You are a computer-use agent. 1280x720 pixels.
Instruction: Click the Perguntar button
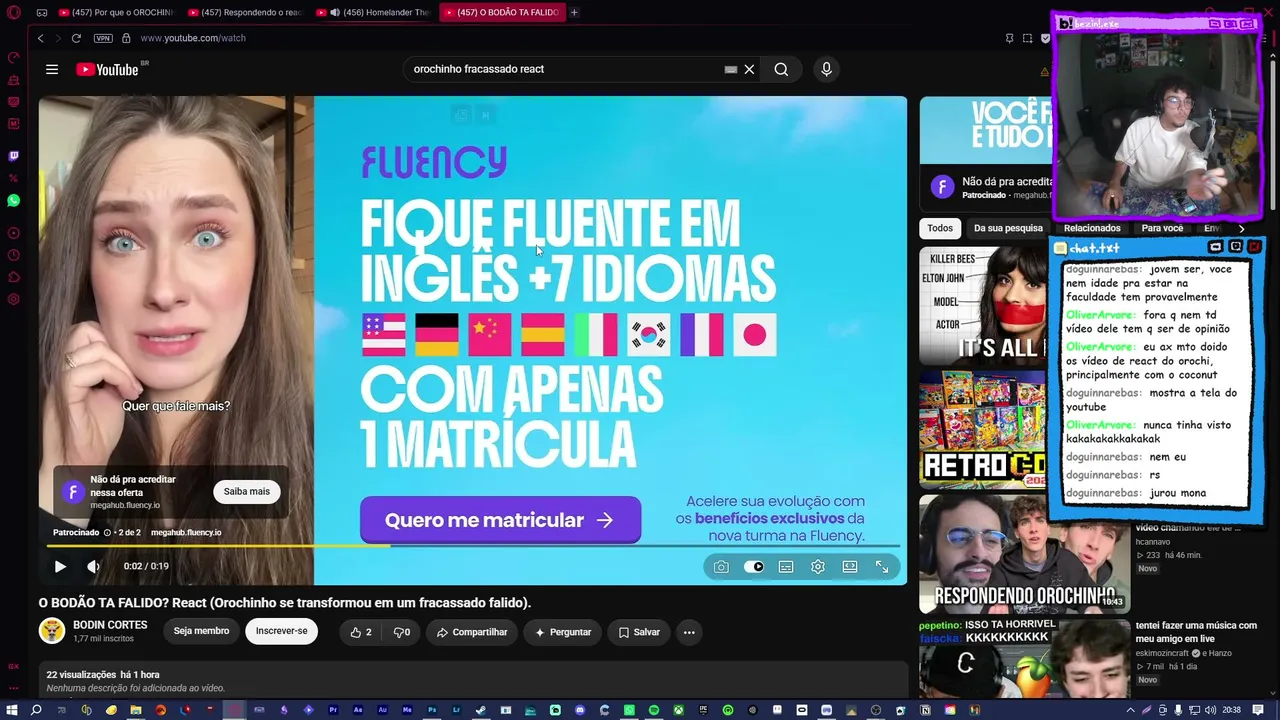click(563, 632)
